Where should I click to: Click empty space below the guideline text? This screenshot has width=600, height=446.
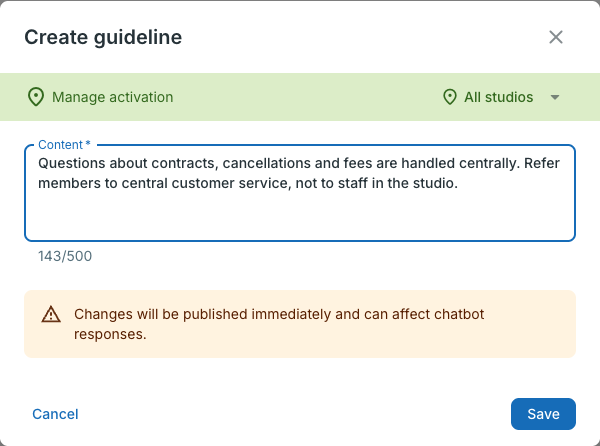300,216
